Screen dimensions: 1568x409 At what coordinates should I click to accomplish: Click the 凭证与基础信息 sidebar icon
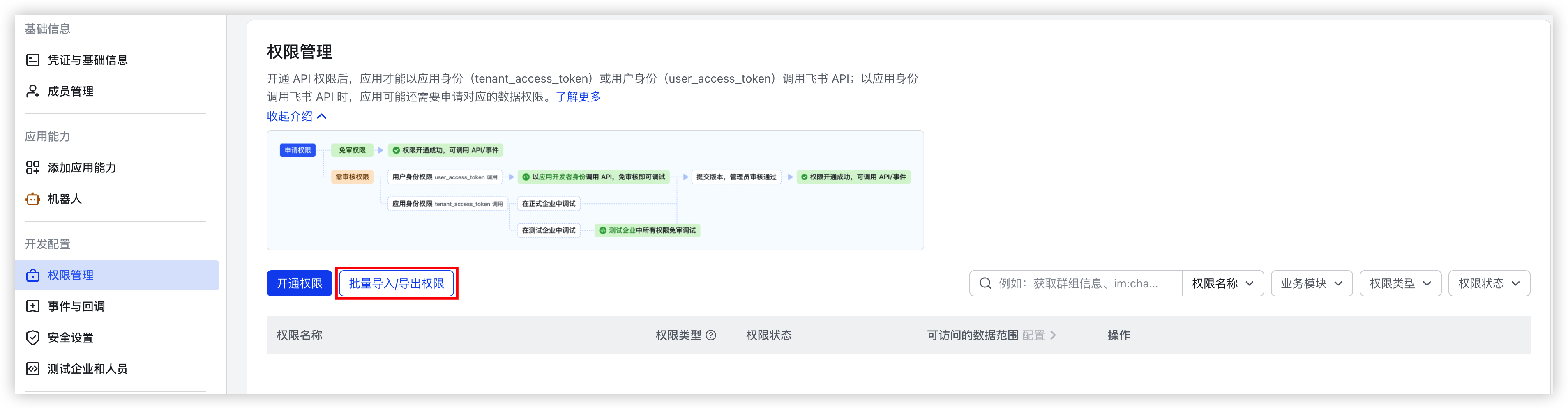[33, 60]
